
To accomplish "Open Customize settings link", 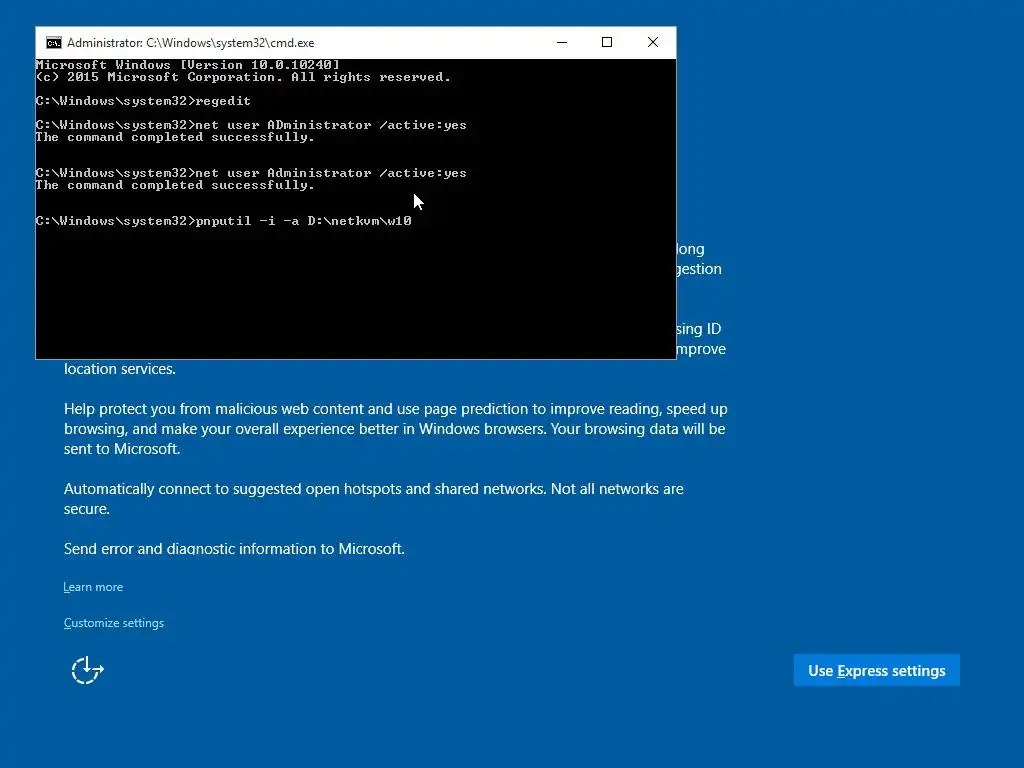I will (x=114, y=623).
